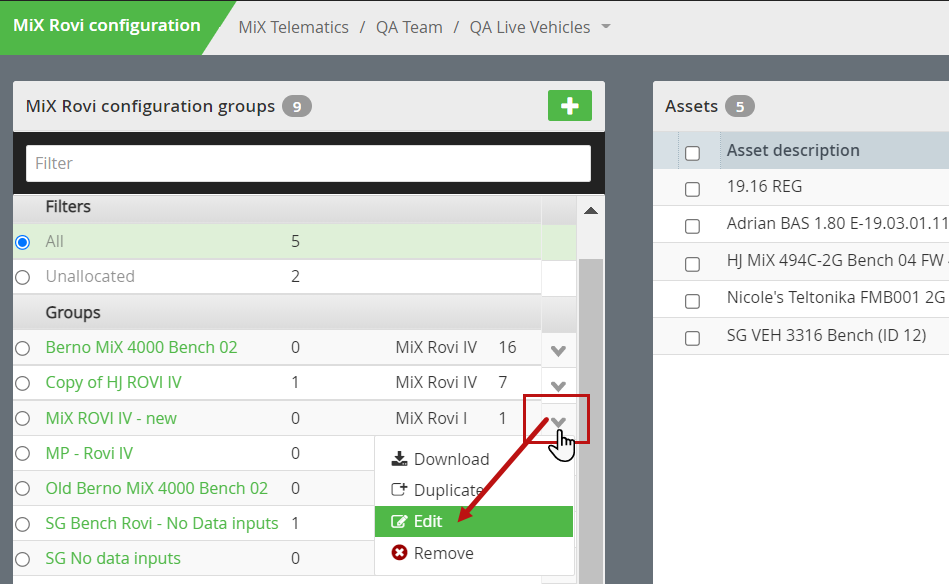Click the red Remove icon in menu
The image size is (949, 584).
click(x=399, y=553)
